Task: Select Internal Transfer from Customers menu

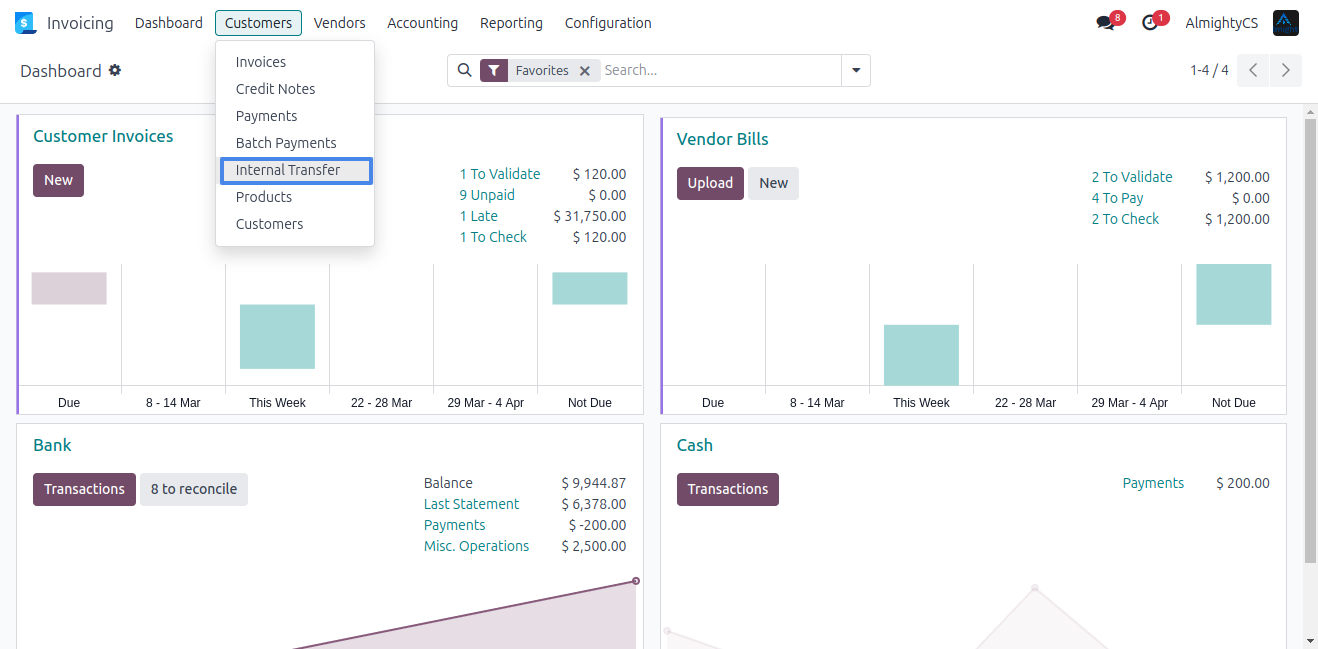Action: click(288, 170)
